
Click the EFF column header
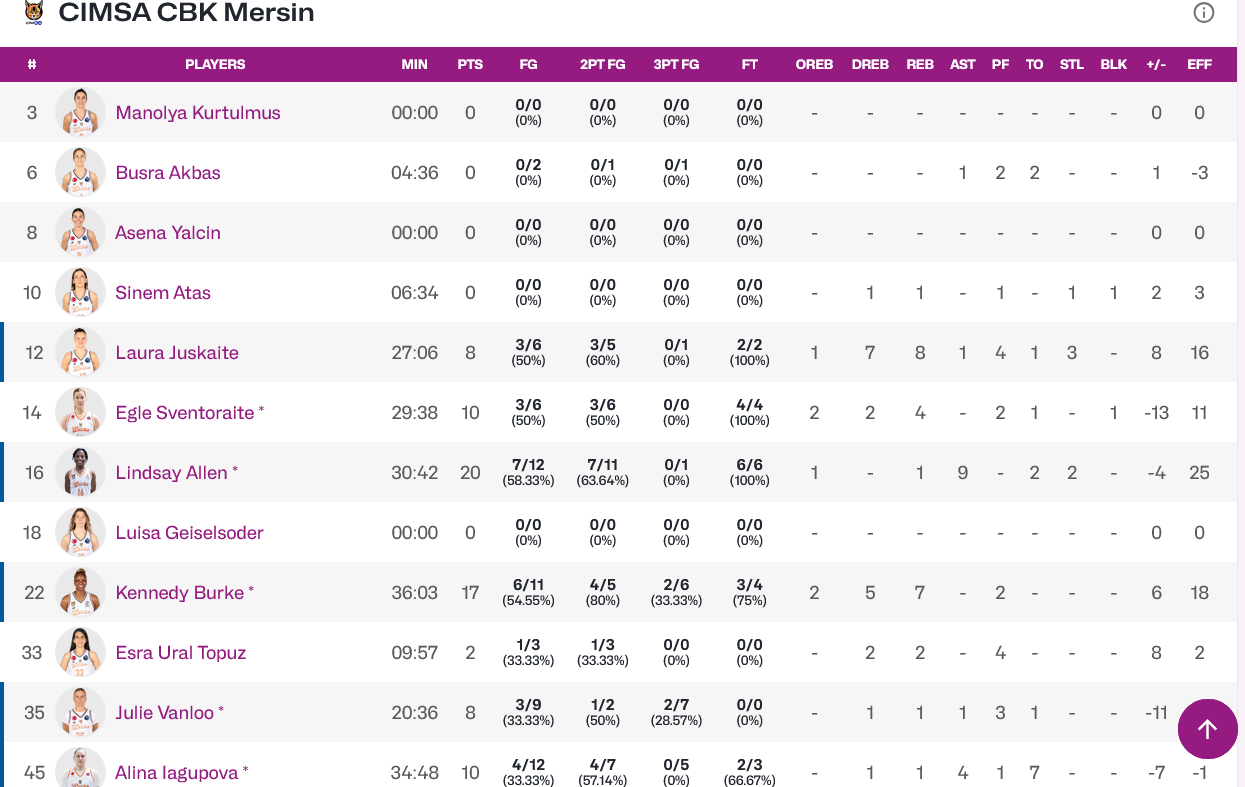1199,64
